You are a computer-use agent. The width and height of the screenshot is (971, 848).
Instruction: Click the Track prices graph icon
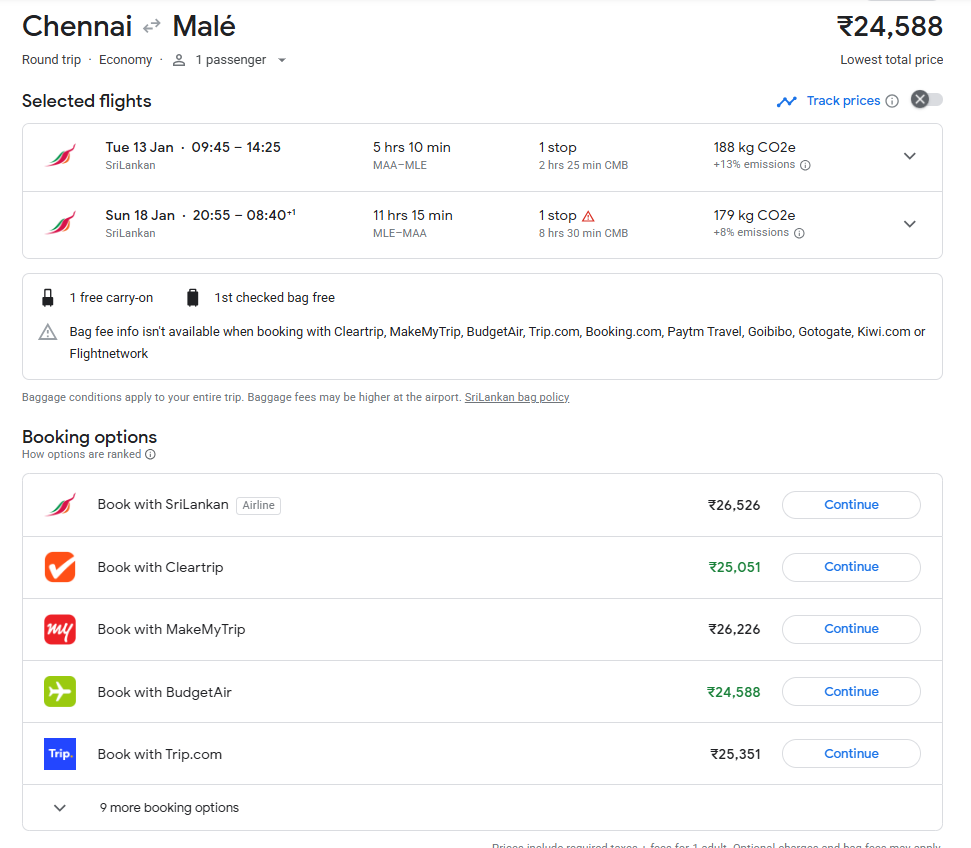click(787, 101)
